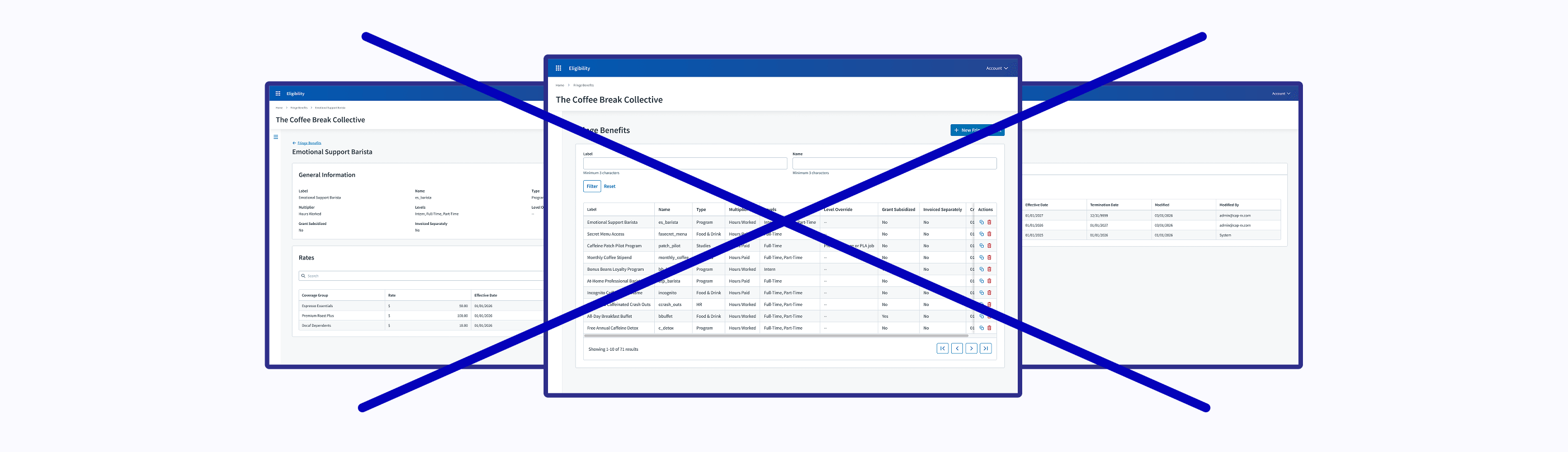Open the Account dropdown in right window
The image size is (1568, 452).
tap(1281, 94)
